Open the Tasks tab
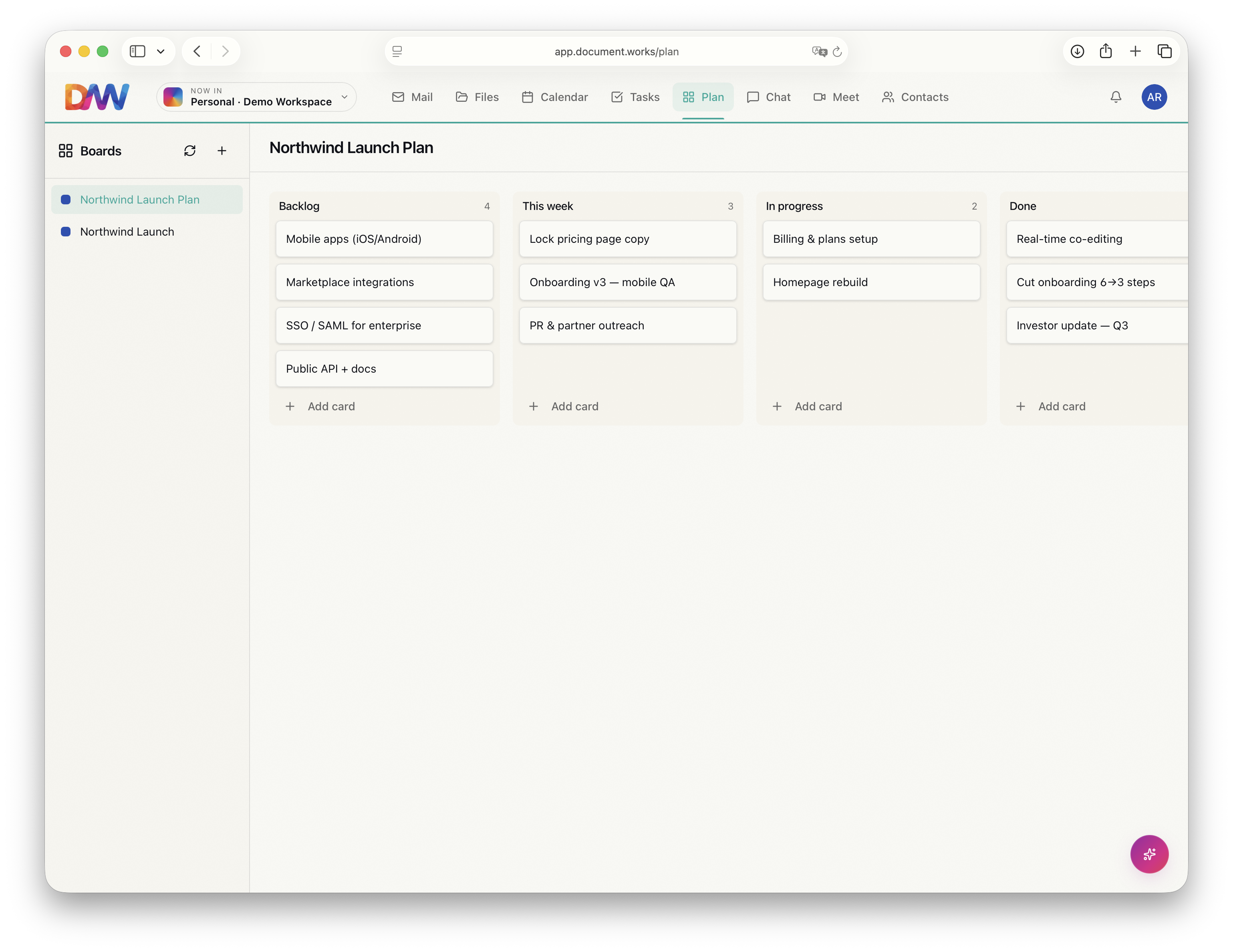The image size is (1233, 952). tap(635, 97)
